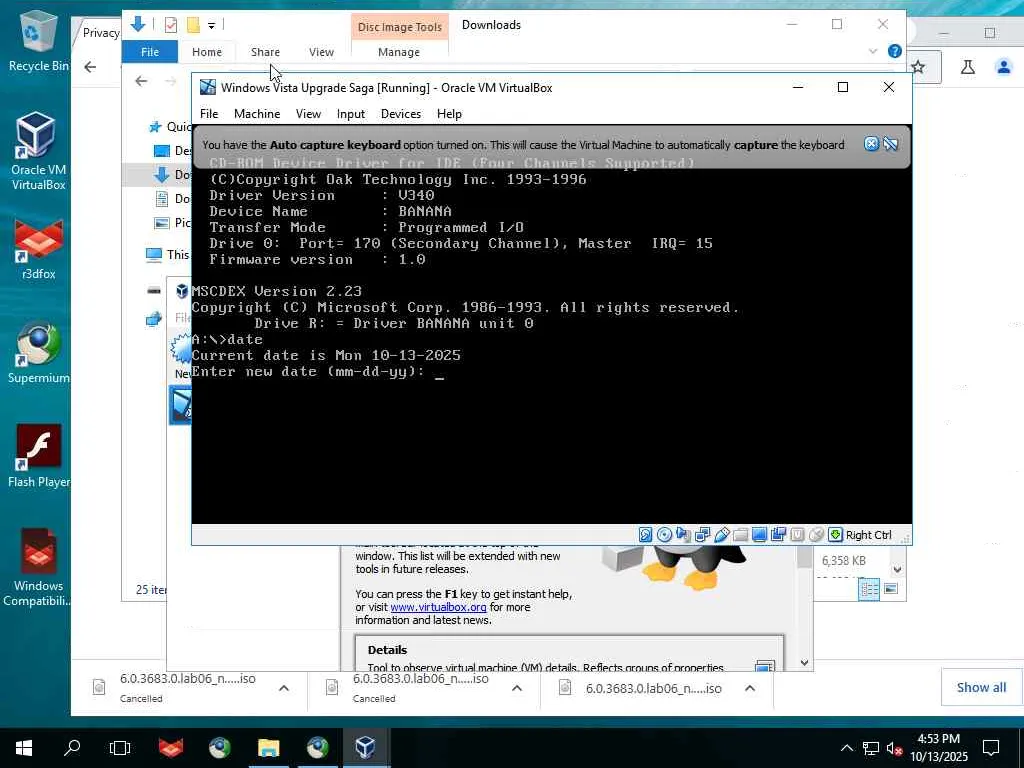This screenshot has height=768, width=1024.
Task: Show hidden icons in system tray
Action: 846,748
